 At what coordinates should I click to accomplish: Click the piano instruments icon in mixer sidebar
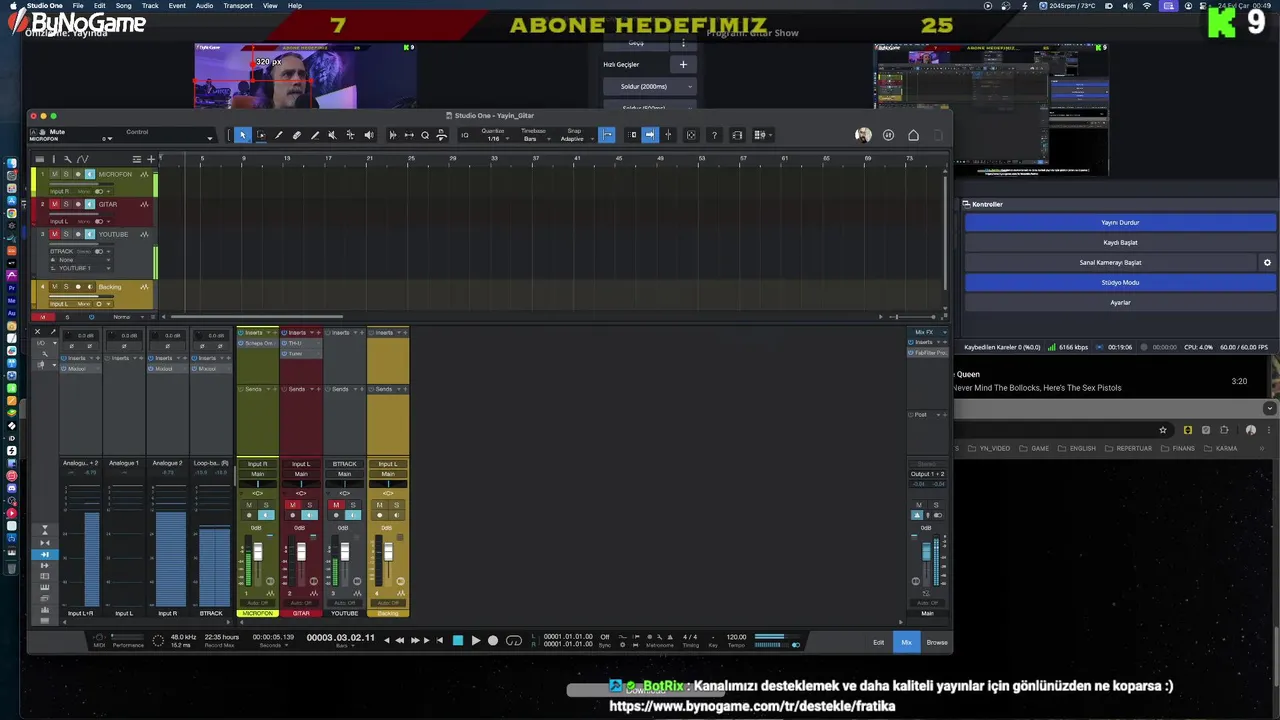pyautogui.click(x=43, y=587)
